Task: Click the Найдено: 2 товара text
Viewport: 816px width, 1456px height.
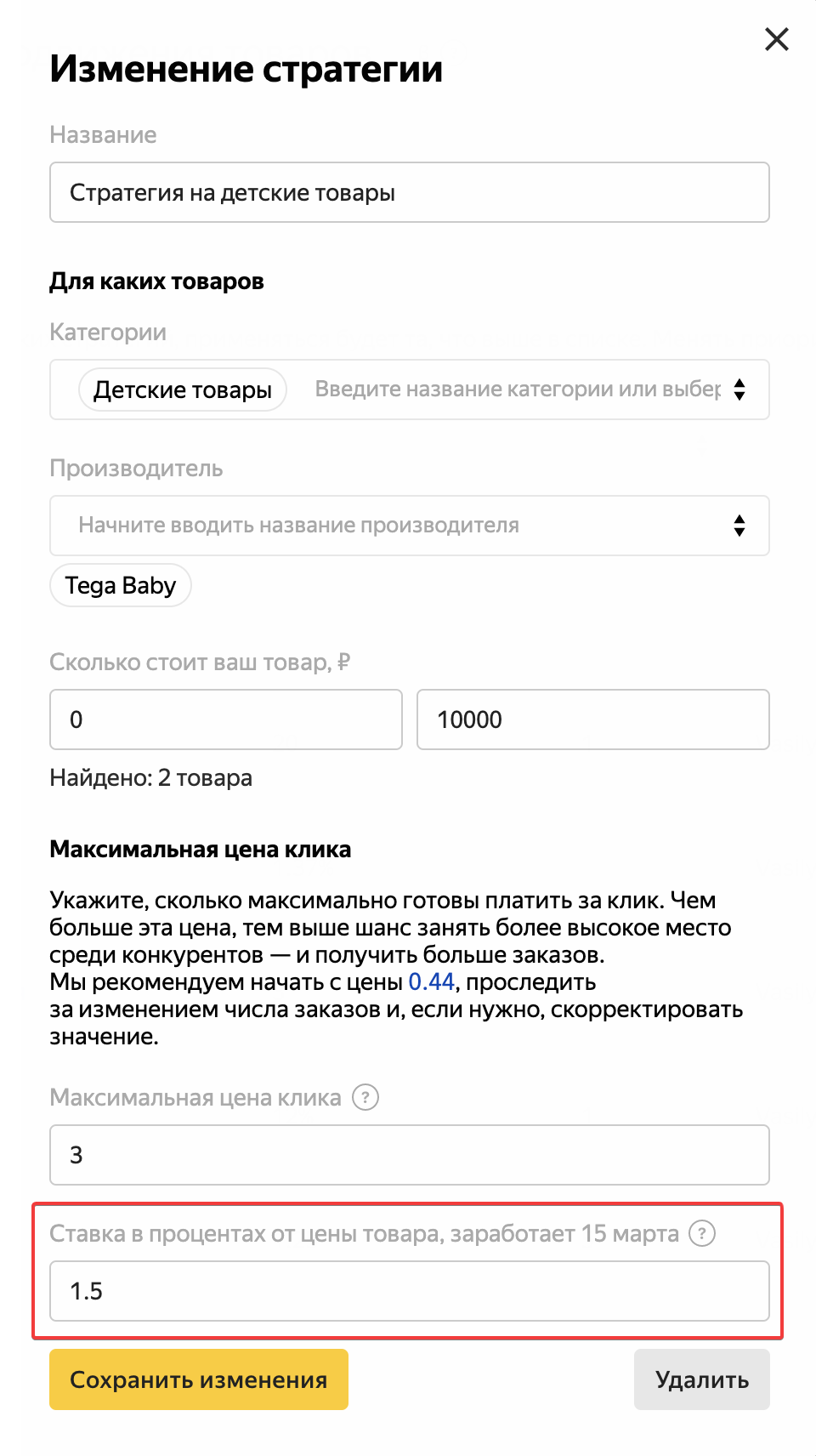Action: [x=150, y=778]
